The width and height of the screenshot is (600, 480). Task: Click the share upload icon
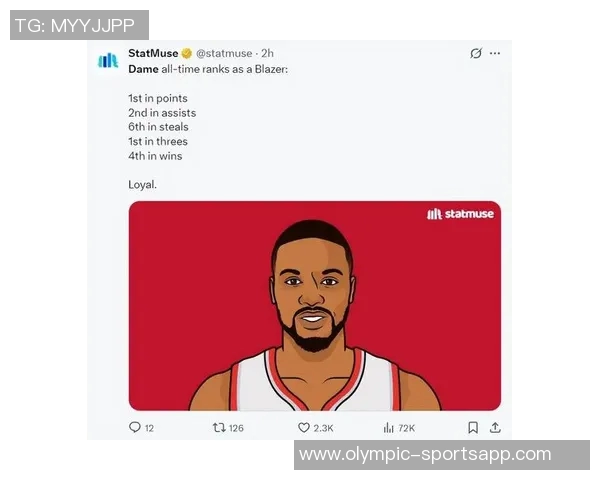point(495,427)
